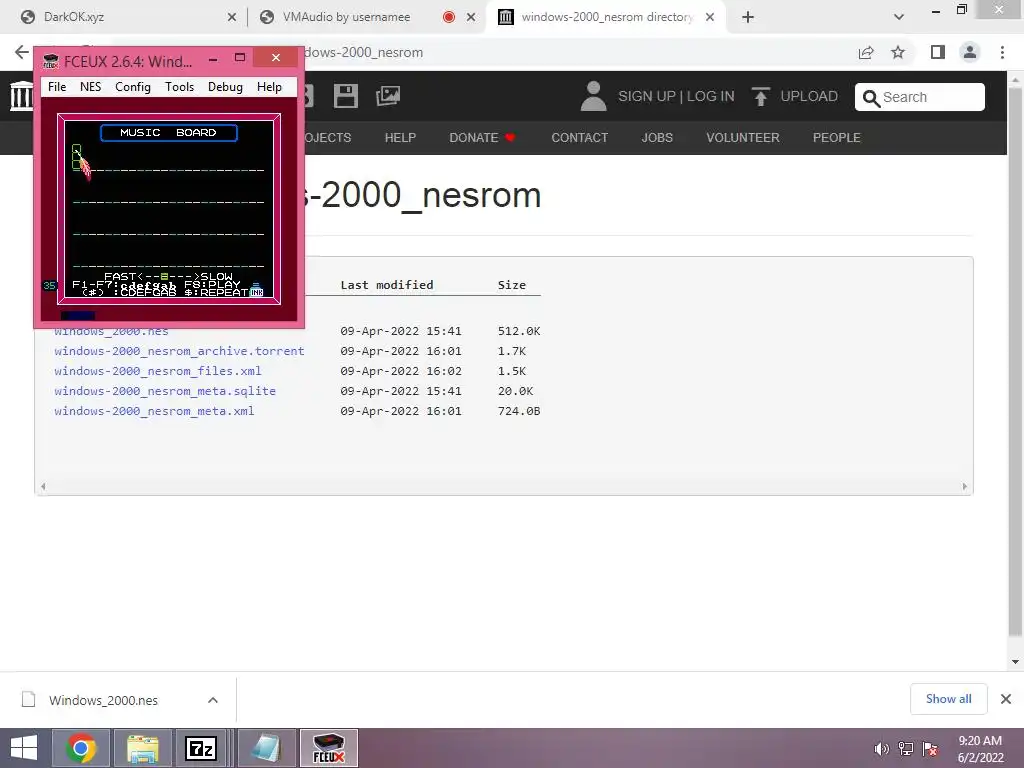Click the volume speaker tray icon
The width and height of the screenshot is (1024, 768).
(881, 749)
